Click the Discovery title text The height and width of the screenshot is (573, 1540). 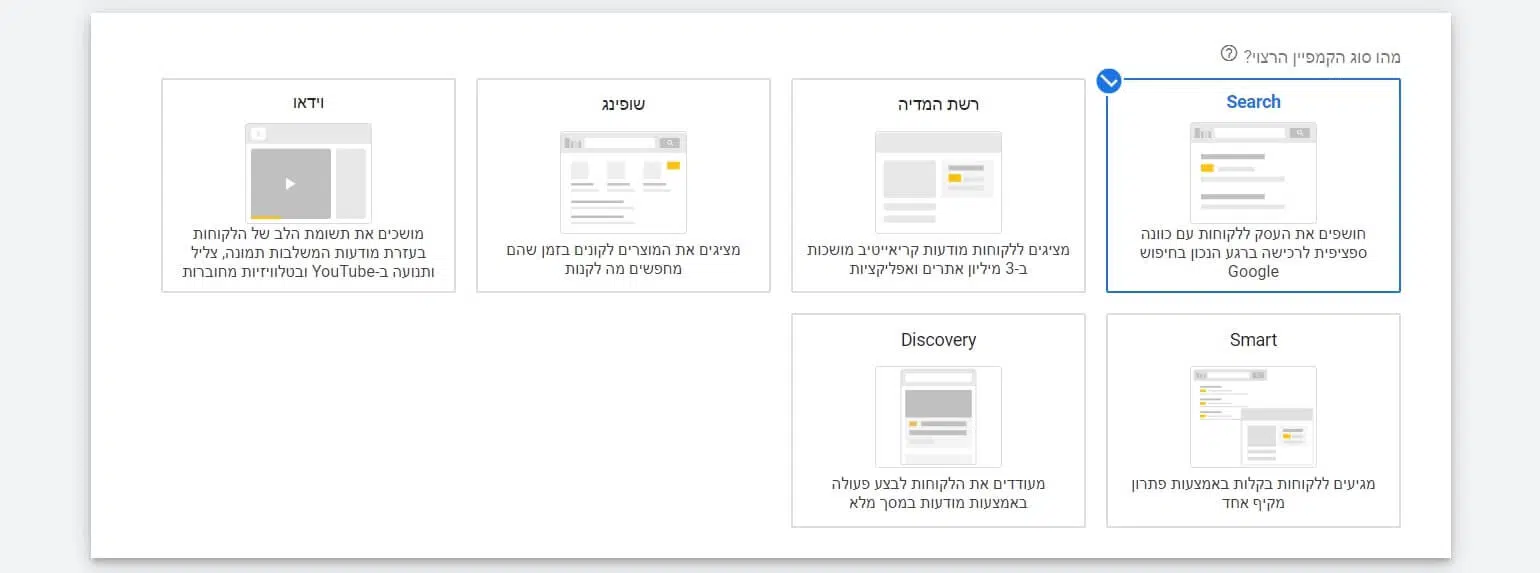pos(938,340)
